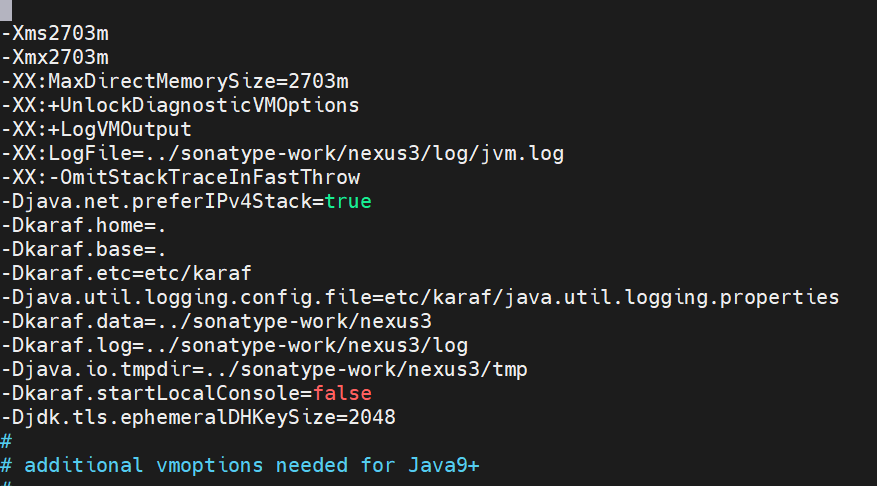Select the +UnlockDiagnosticVMOptions line
This screenshot has width=877, height=486.
[x=180, y=106]
